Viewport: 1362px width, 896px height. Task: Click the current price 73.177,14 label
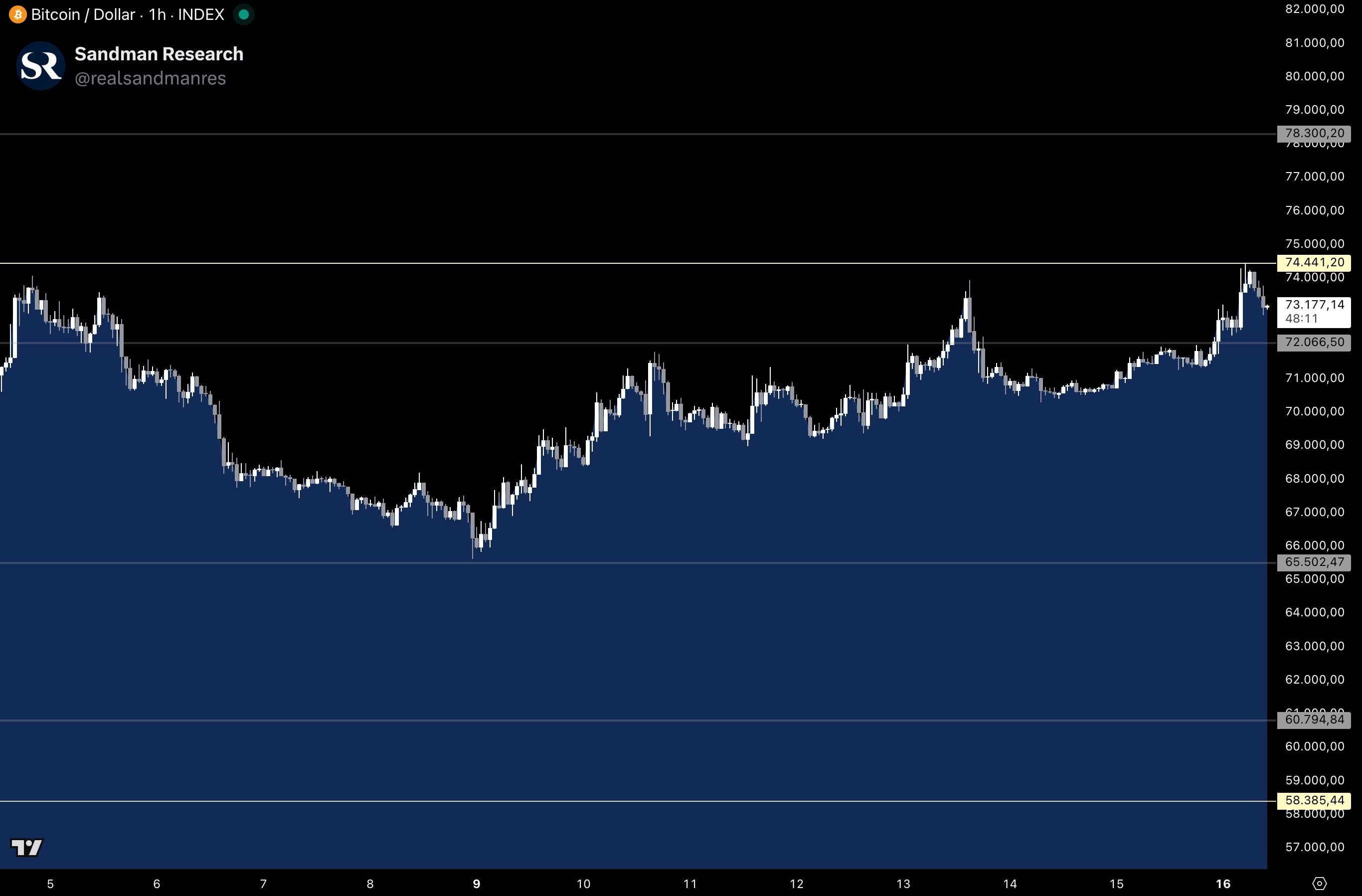[1314, 305]
